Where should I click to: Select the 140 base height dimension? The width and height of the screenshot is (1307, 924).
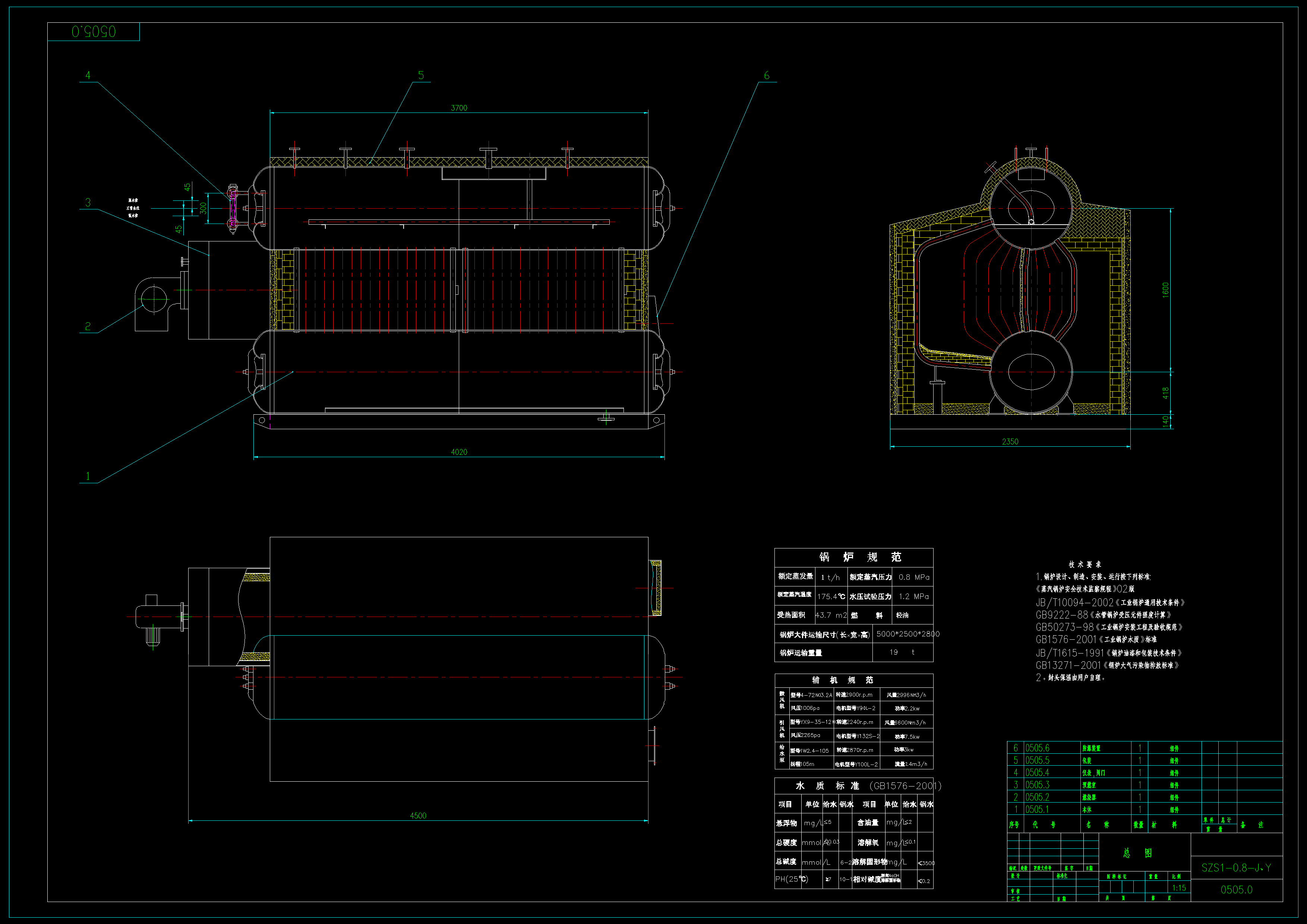click(x=1165, y=421)
